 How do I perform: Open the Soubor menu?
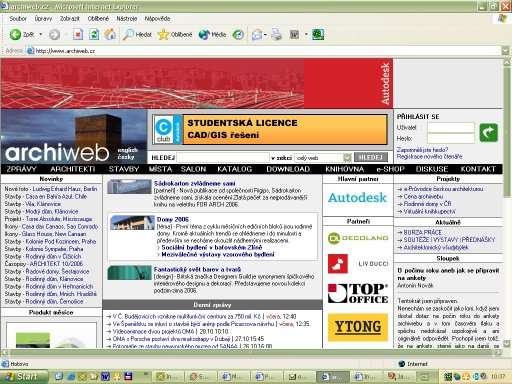[18, 19]
